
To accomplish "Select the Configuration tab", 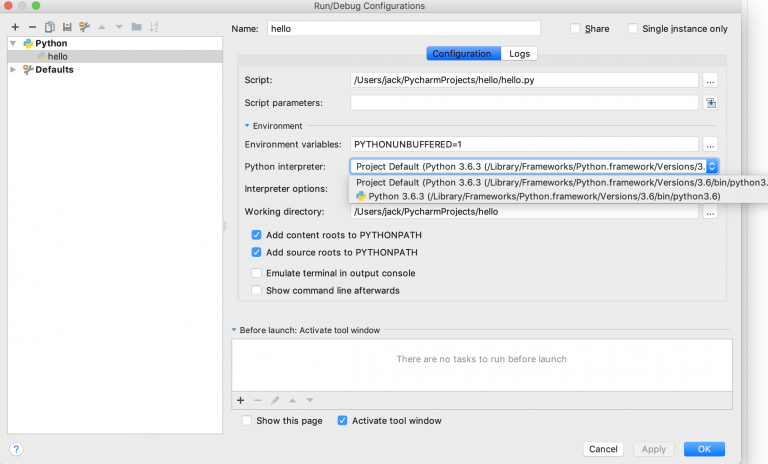I will (461, 54).
